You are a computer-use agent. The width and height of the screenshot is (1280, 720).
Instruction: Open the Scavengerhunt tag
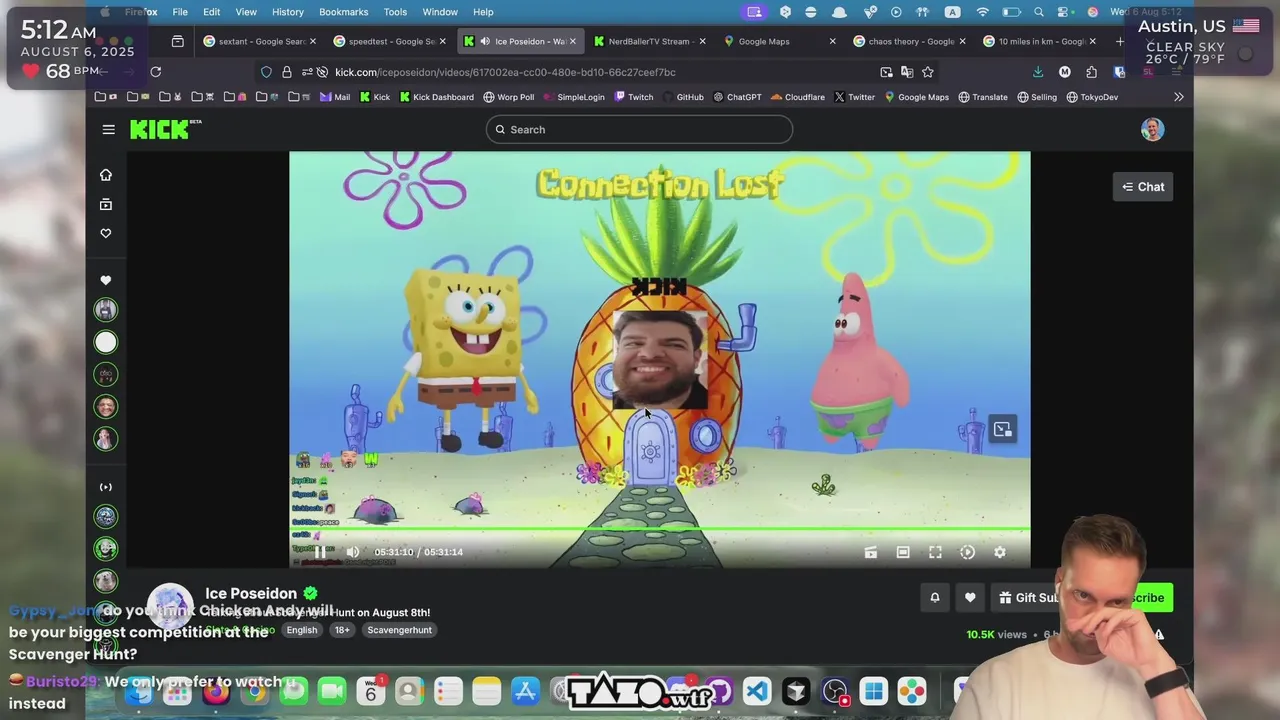coord(400,630)
